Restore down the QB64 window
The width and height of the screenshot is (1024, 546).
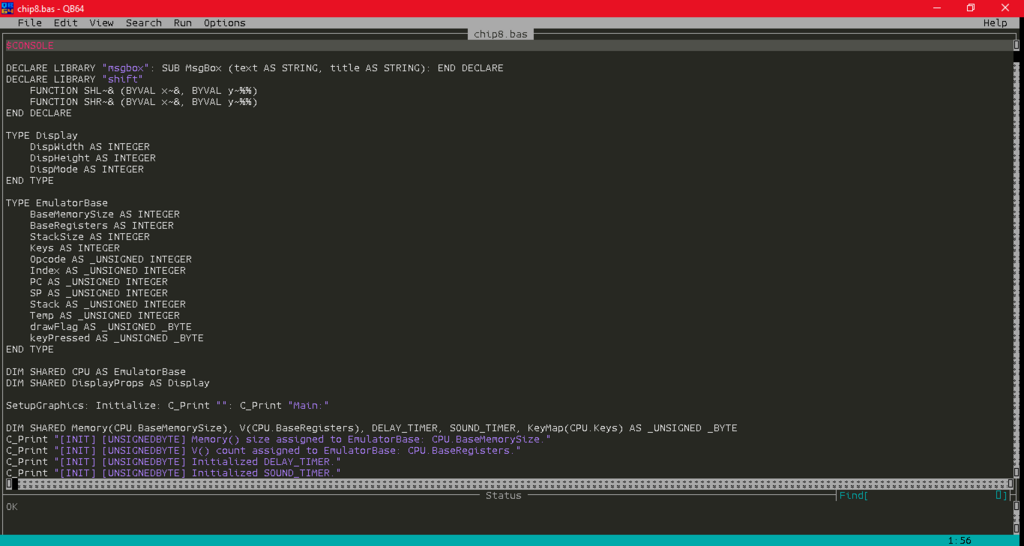(x=970, y=8)
